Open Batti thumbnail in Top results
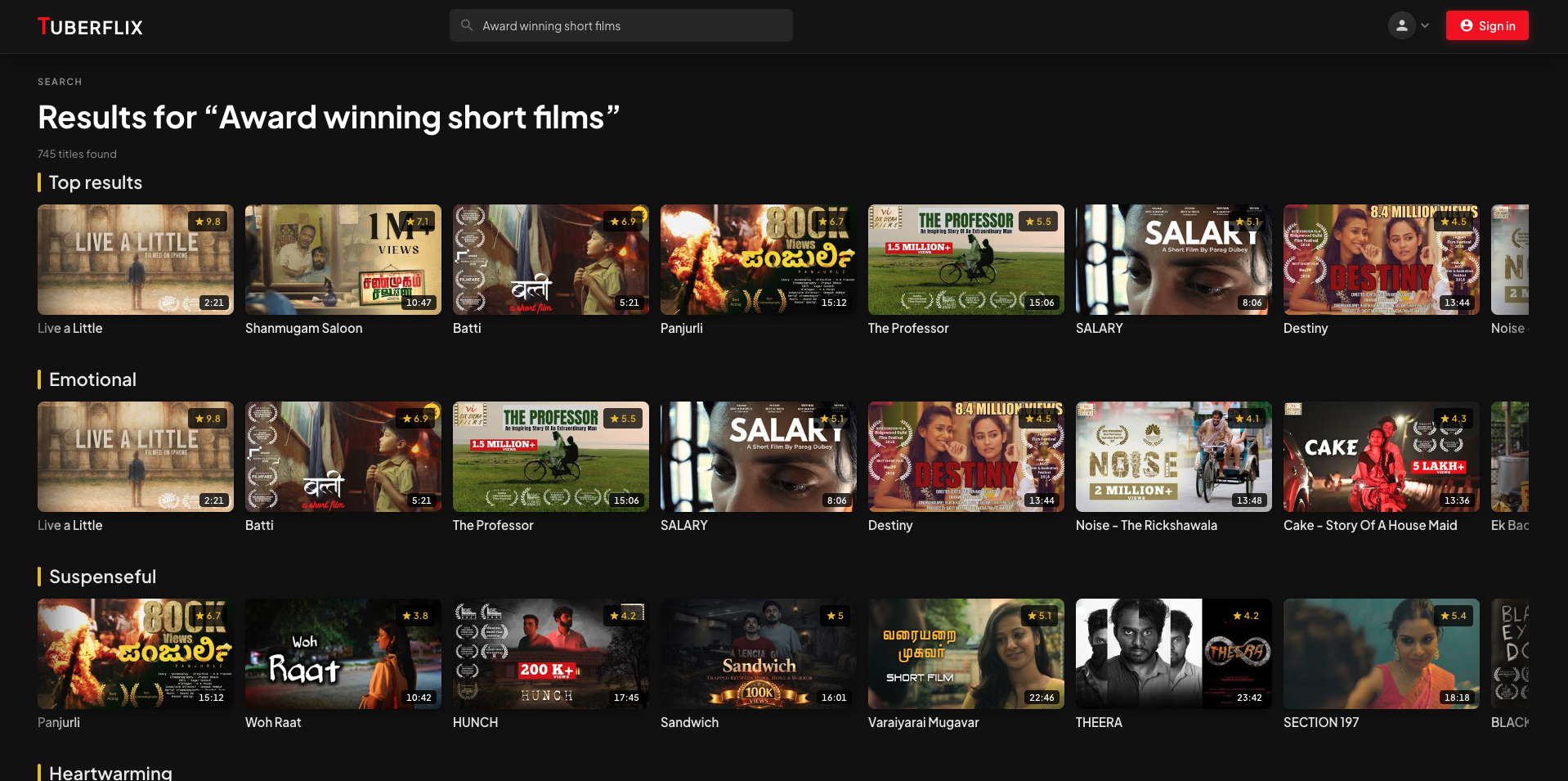The height and width of the screenshot is (781, 1568). (x=551, y=259)
